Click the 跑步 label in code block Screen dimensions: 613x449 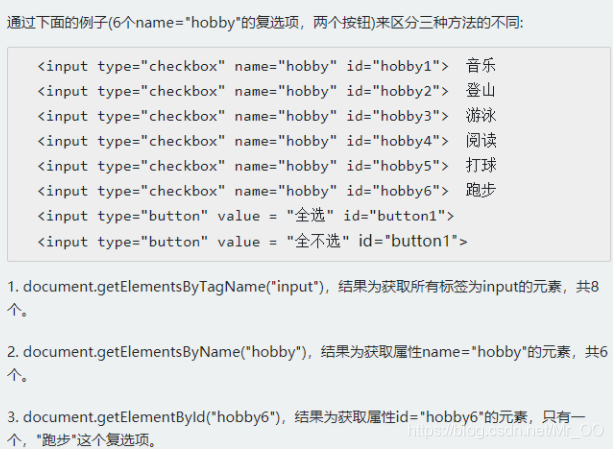pyautogui.click(x=480, y=191)
